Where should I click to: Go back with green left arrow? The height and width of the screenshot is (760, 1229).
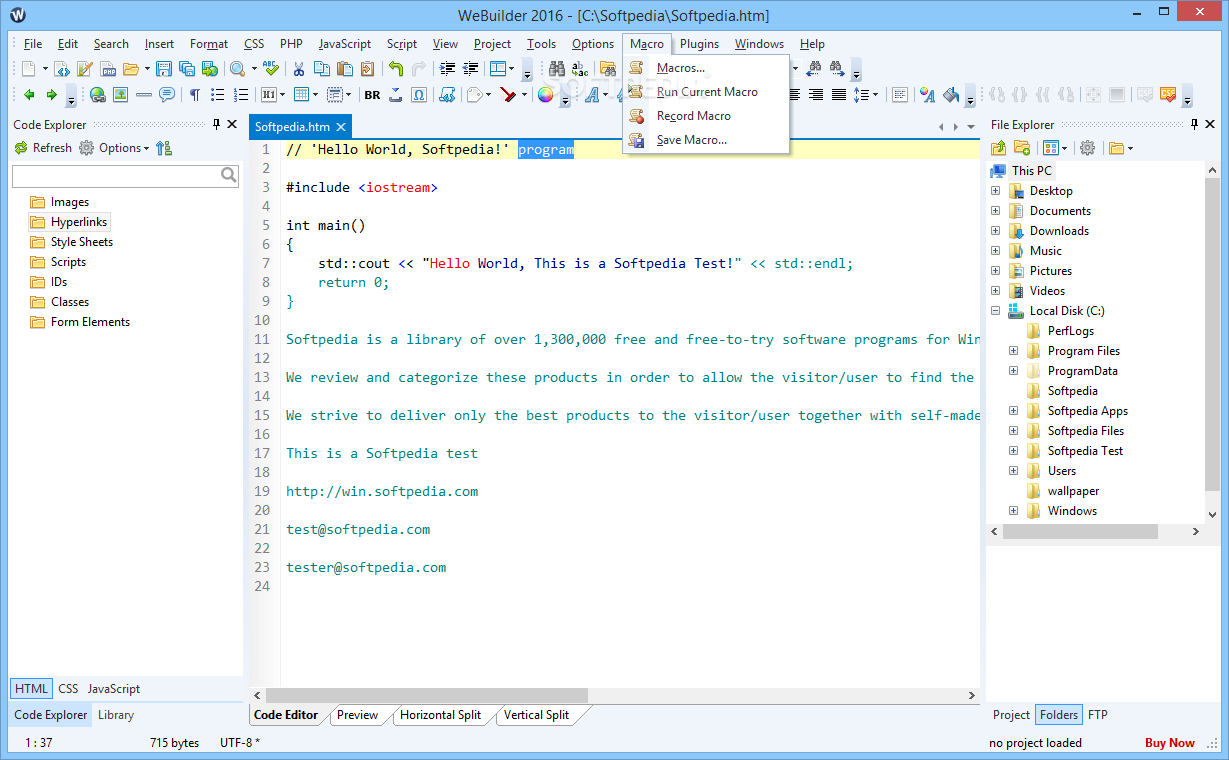point(29,95)
